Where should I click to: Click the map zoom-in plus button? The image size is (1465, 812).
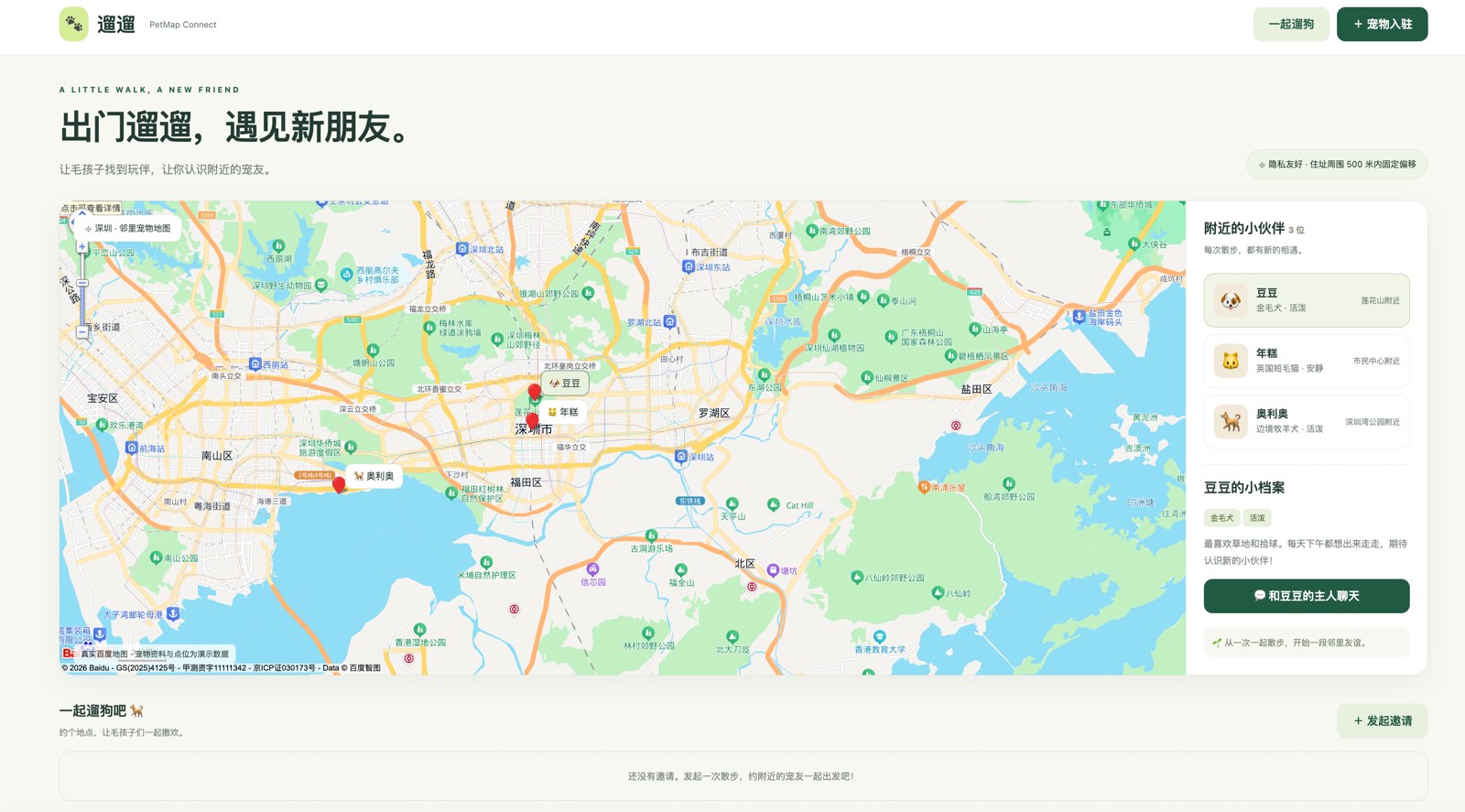(x=81, y=247)
